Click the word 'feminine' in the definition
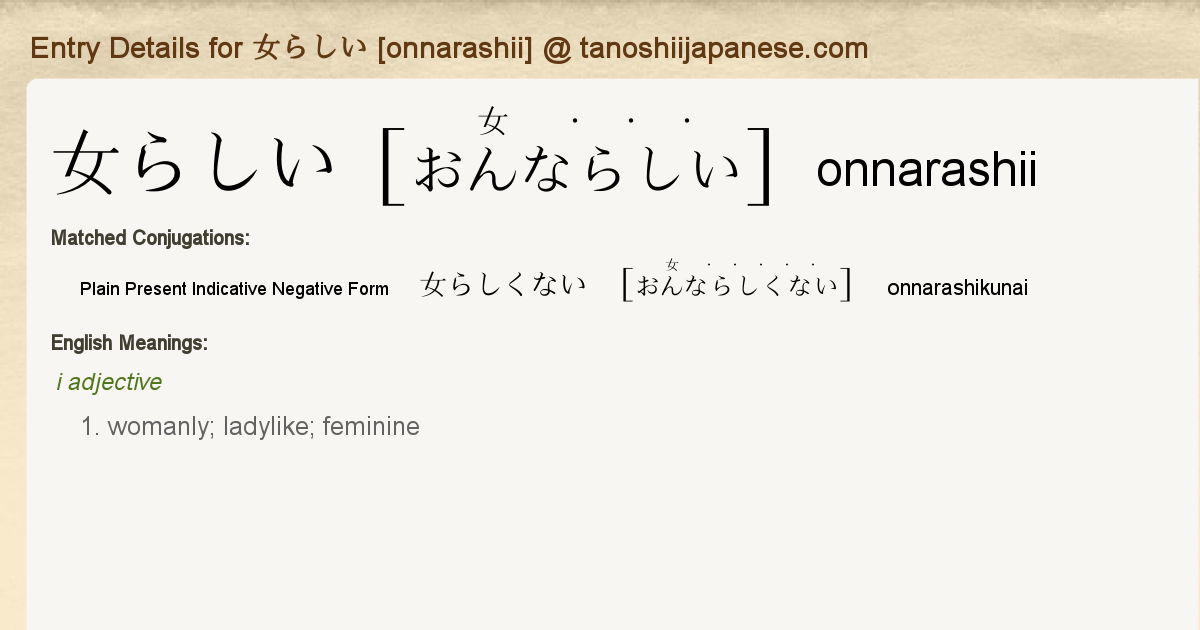The width and height of the screenshot is (1200, 630). coord(371,427)
